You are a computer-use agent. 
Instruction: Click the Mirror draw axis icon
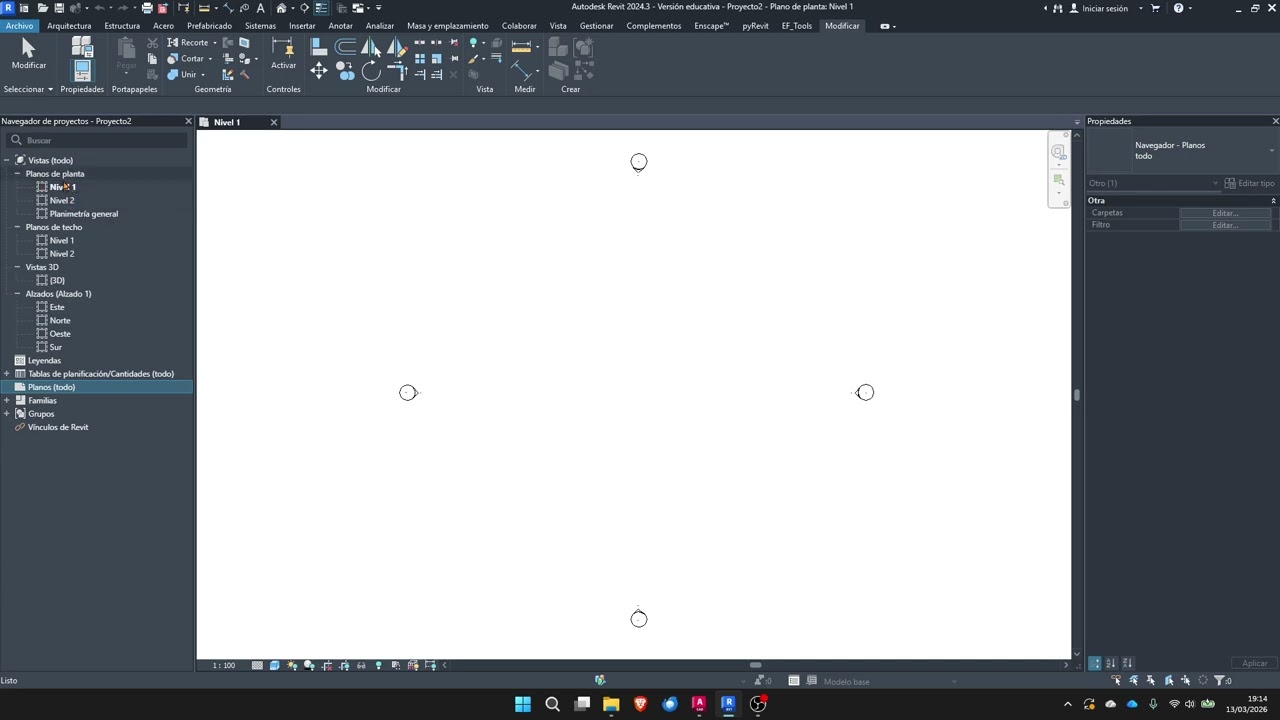tap(397, 46)
